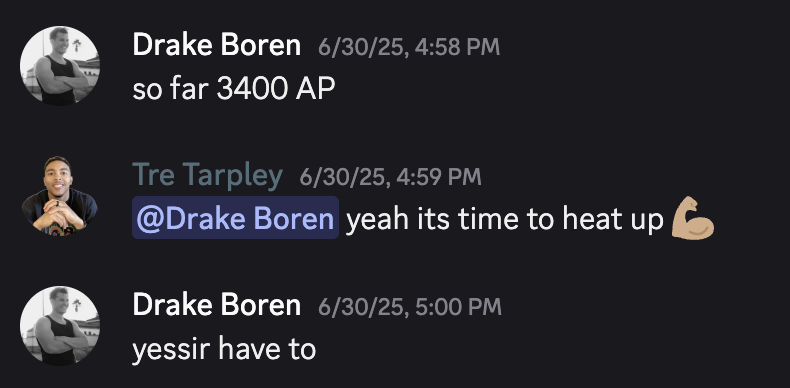Screen dimensions: 790x388
Task: Select the "yeah its time to heat up" text
Action: 505,220
